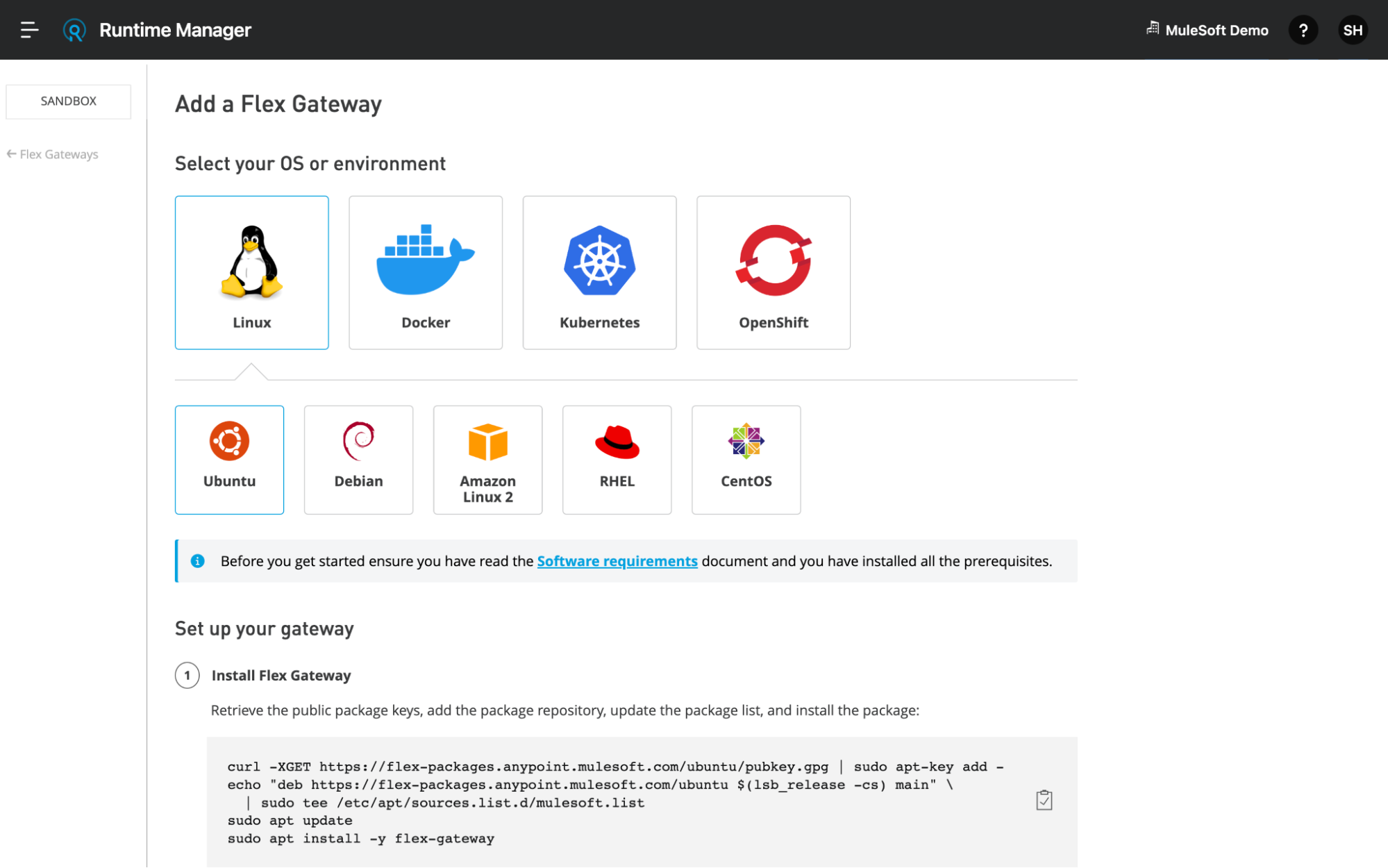This screenshot has width=1388, height=868.
Task: Select the Docker environment tile
Action: 425,272
